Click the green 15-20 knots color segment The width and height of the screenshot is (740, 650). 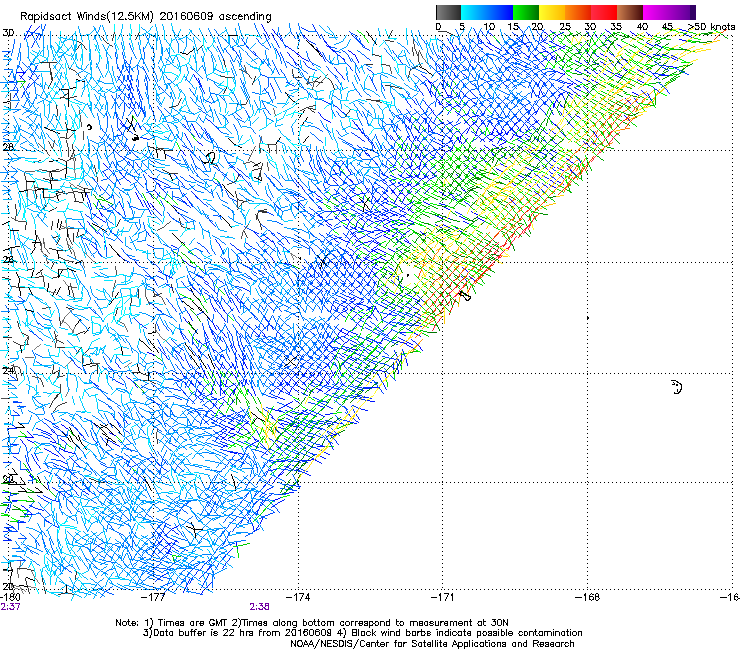click(x=526, y=12)
